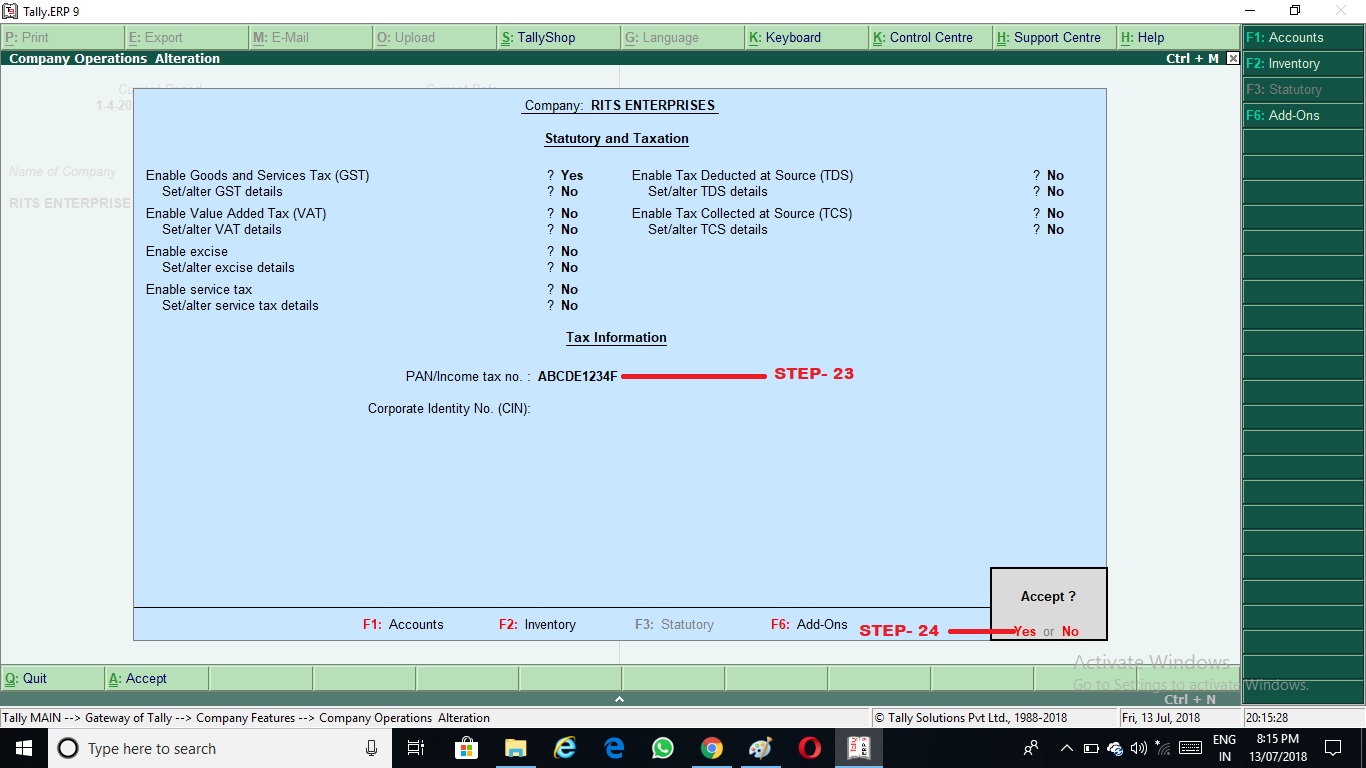The image size is (1366, 768).
Task: Toggle the Set/alter GST details value
Action: [x=569, y=192]
